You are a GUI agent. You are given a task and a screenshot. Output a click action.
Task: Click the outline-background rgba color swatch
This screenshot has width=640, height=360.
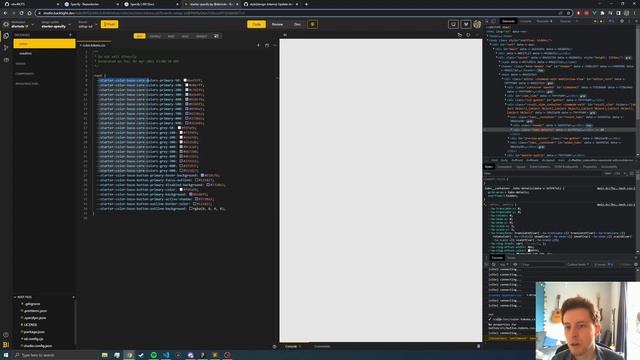tap(191, 209)
